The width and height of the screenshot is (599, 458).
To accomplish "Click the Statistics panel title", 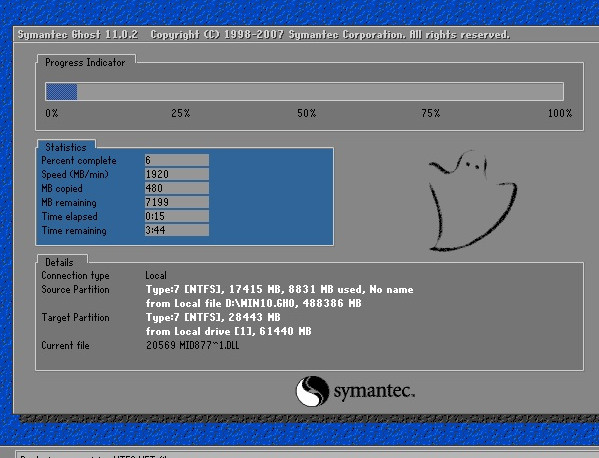I will click(66, 147).
